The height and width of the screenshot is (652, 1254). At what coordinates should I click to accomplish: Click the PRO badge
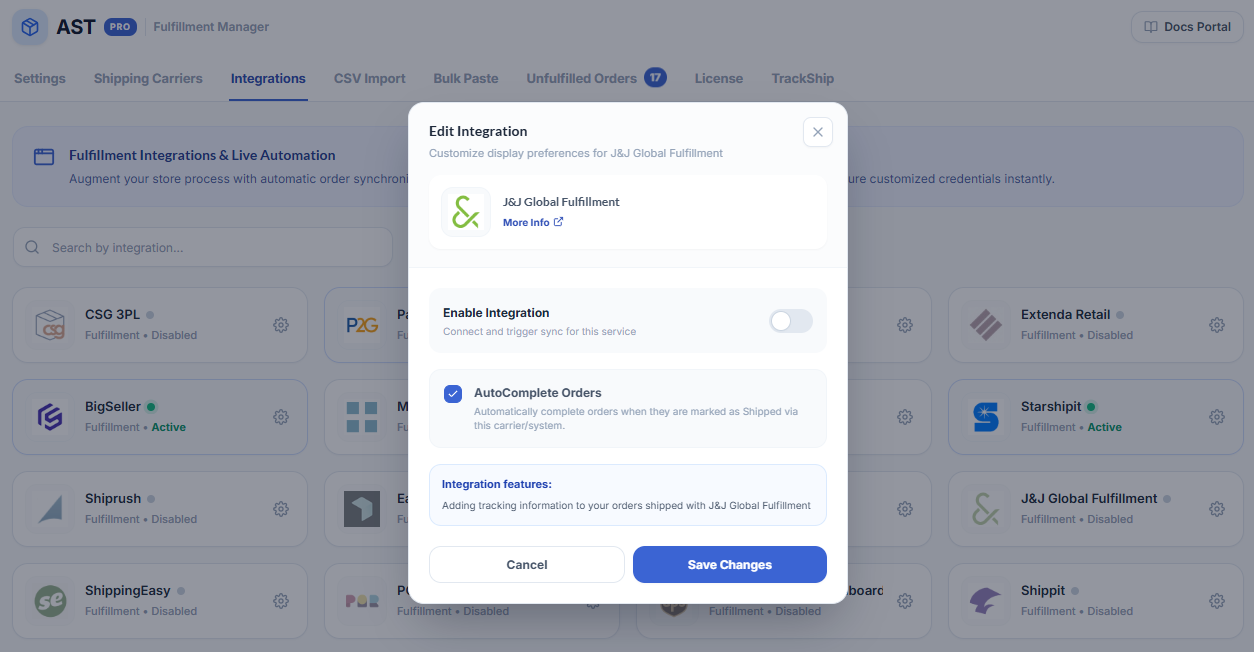[121, 27]
